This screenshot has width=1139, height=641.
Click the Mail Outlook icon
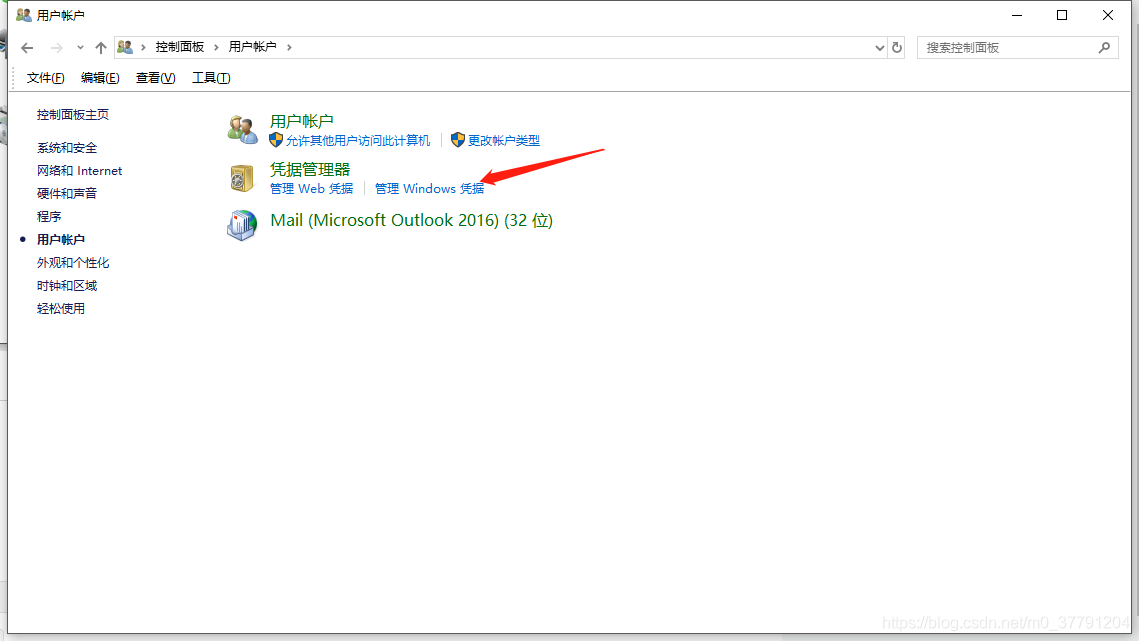[242, 225]
